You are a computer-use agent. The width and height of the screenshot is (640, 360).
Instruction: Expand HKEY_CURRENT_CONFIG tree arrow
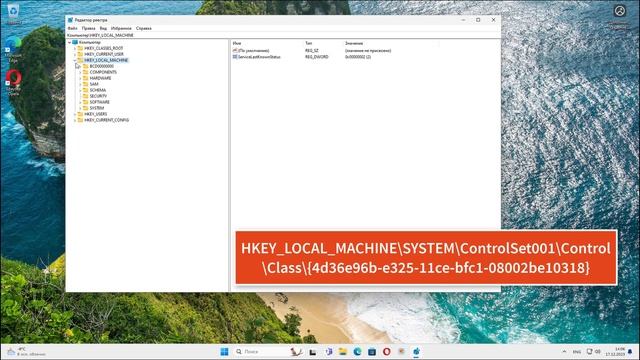(75, 120)
